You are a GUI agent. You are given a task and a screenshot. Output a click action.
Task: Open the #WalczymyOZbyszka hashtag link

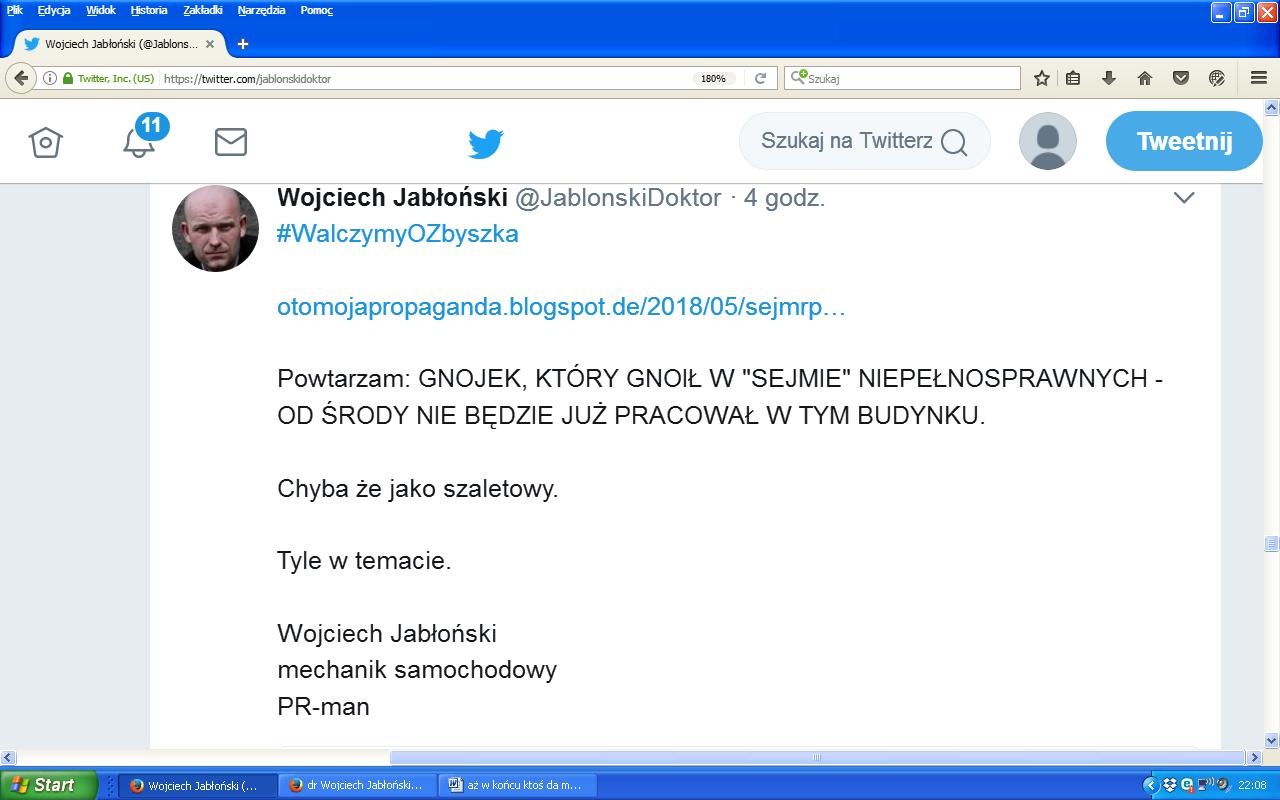tap(398, 234)
